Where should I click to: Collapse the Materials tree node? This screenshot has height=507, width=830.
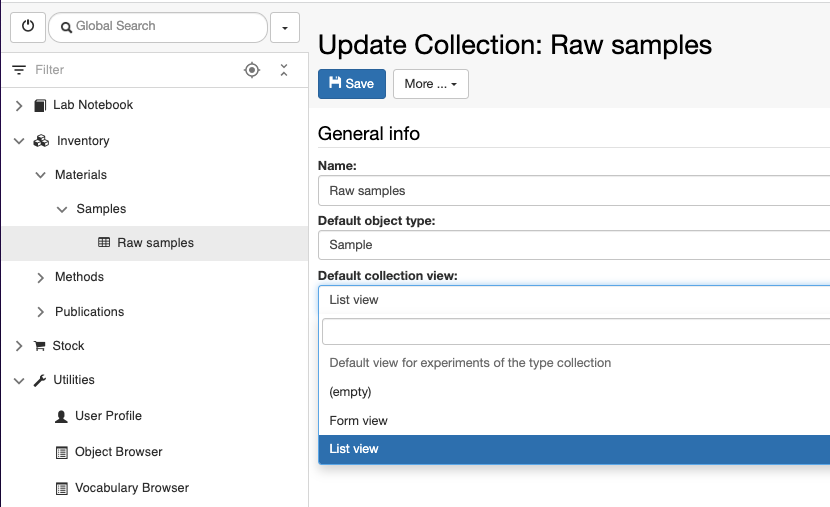[x=40, y=175]
